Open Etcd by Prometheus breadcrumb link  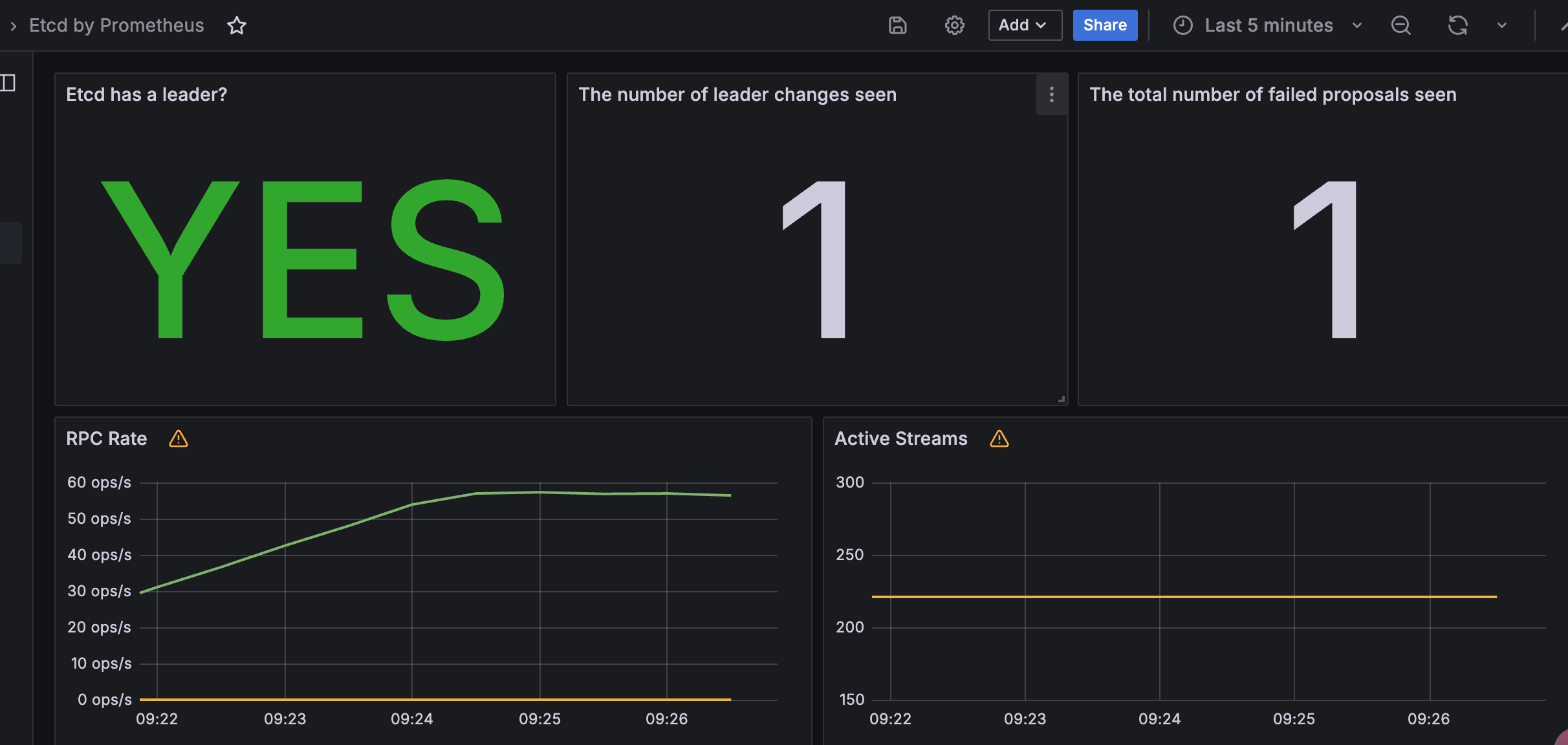click(116, 25)
